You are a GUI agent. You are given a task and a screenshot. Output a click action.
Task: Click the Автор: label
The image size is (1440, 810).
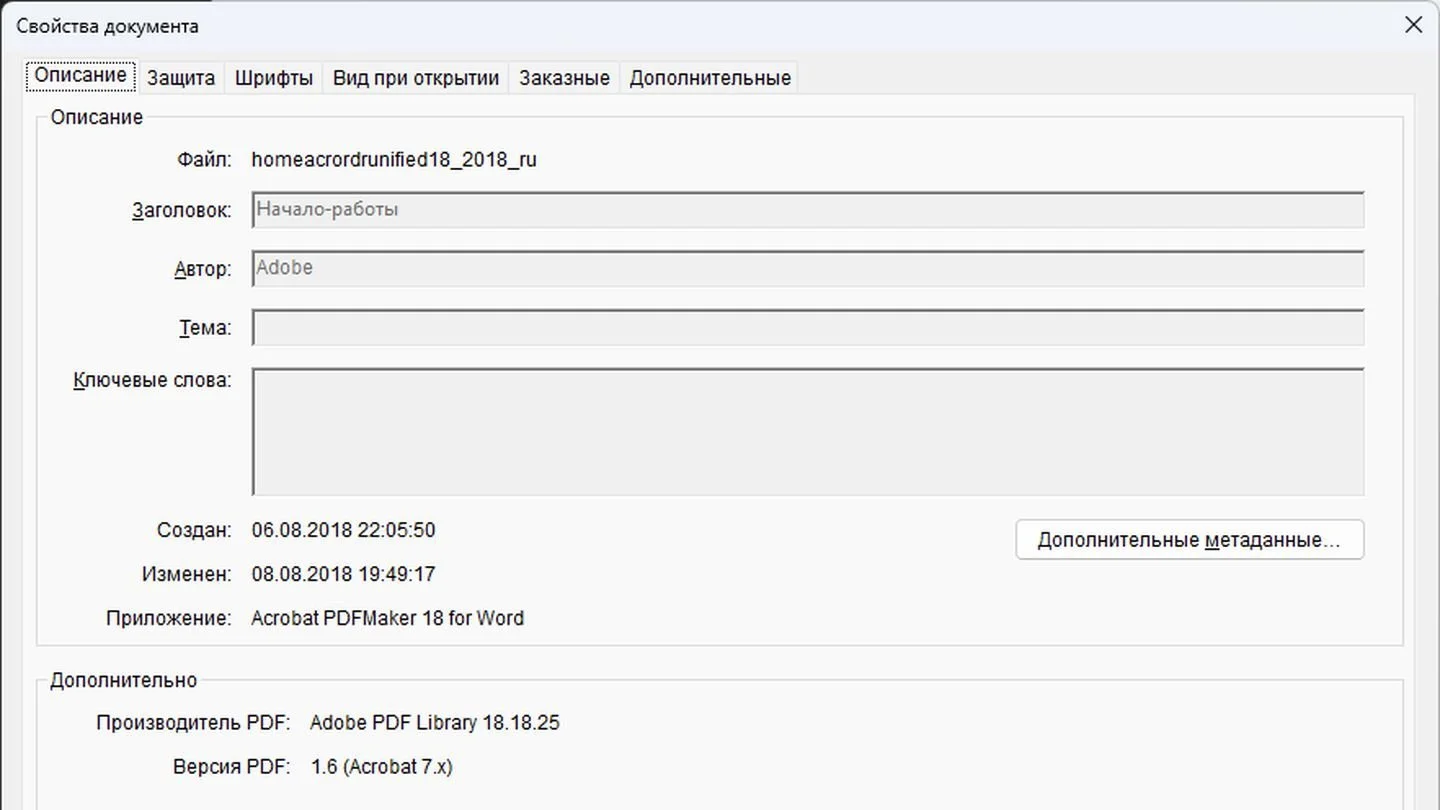coord(202,269)
